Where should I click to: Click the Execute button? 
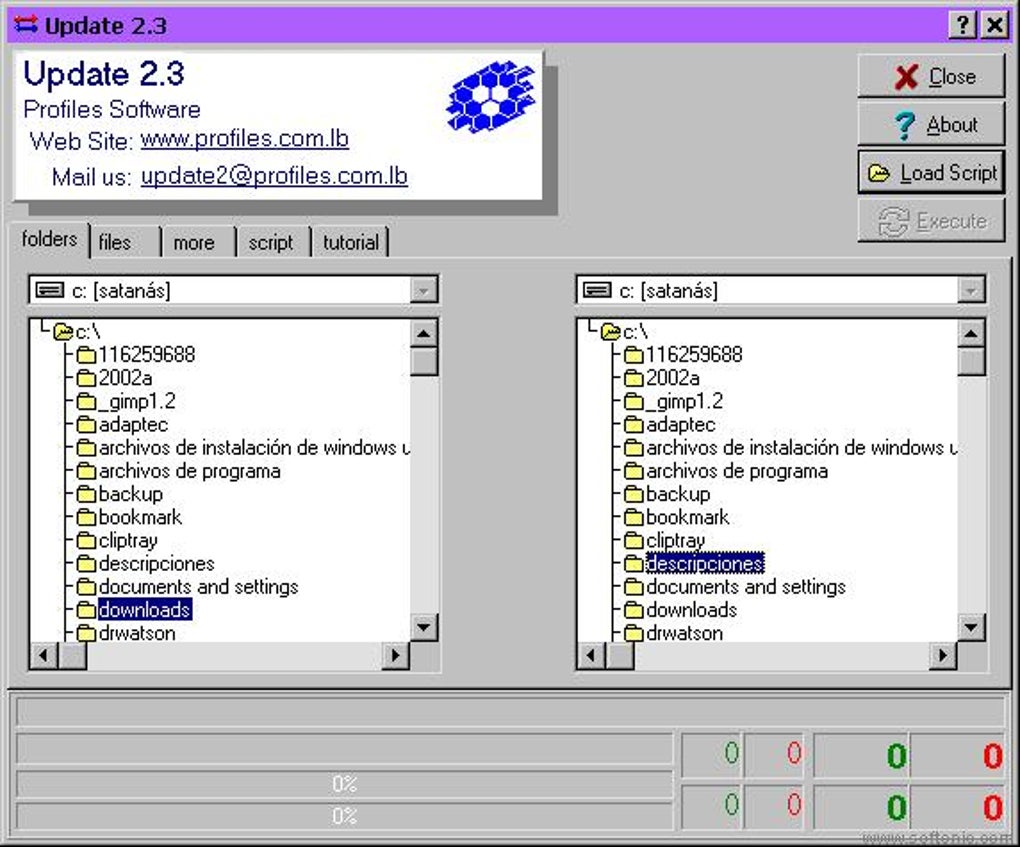pos(932,221)
